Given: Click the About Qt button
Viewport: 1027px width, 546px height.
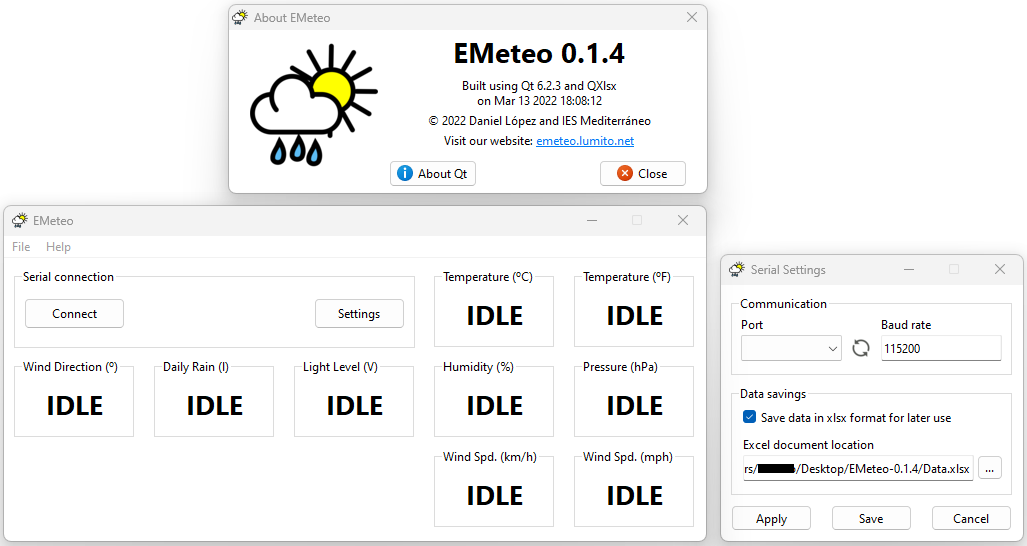Looking at the screenshot, I should (x=433, y=173).
